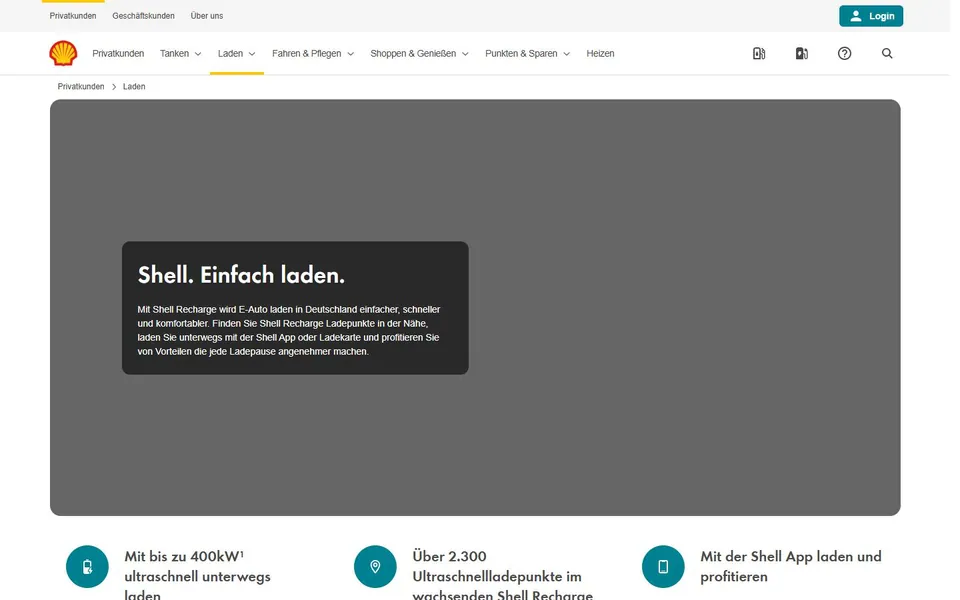960x600 pixels.
Task: Click the heading "Shell. Einfach laden."
Action: tap(241, 275)
